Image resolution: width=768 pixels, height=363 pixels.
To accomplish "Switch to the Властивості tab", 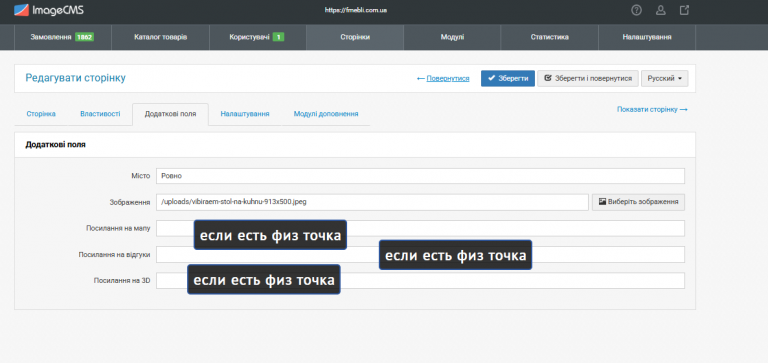I will coord(100,114).
